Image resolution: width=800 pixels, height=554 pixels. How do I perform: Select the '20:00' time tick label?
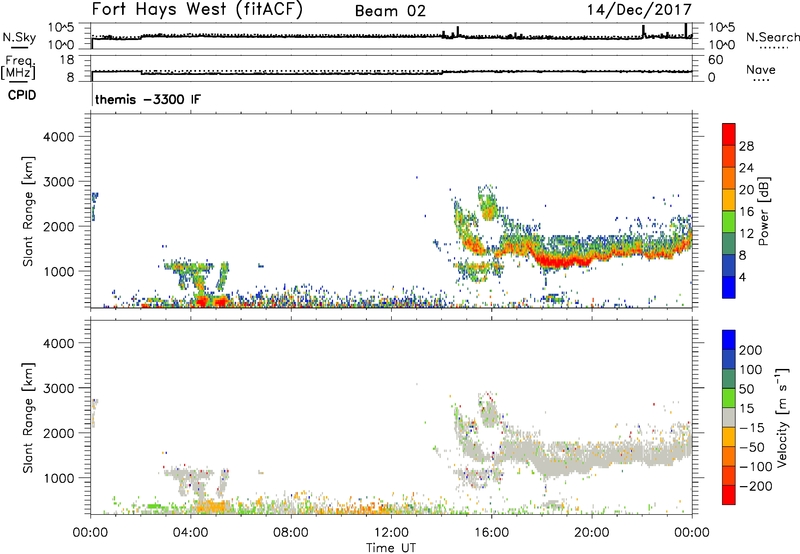(x=591, y=533)
